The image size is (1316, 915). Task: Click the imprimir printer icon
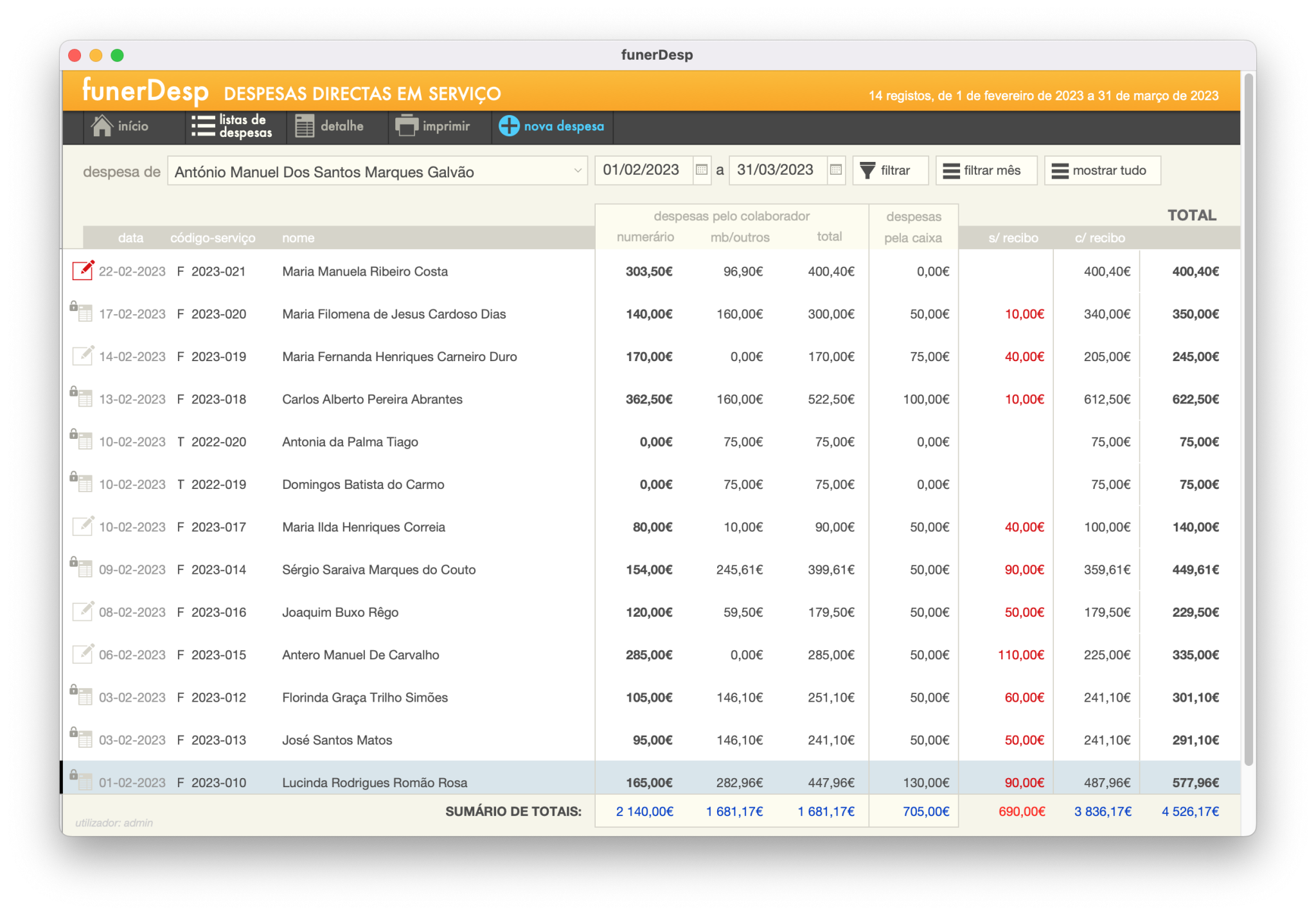tap(407, 126)
